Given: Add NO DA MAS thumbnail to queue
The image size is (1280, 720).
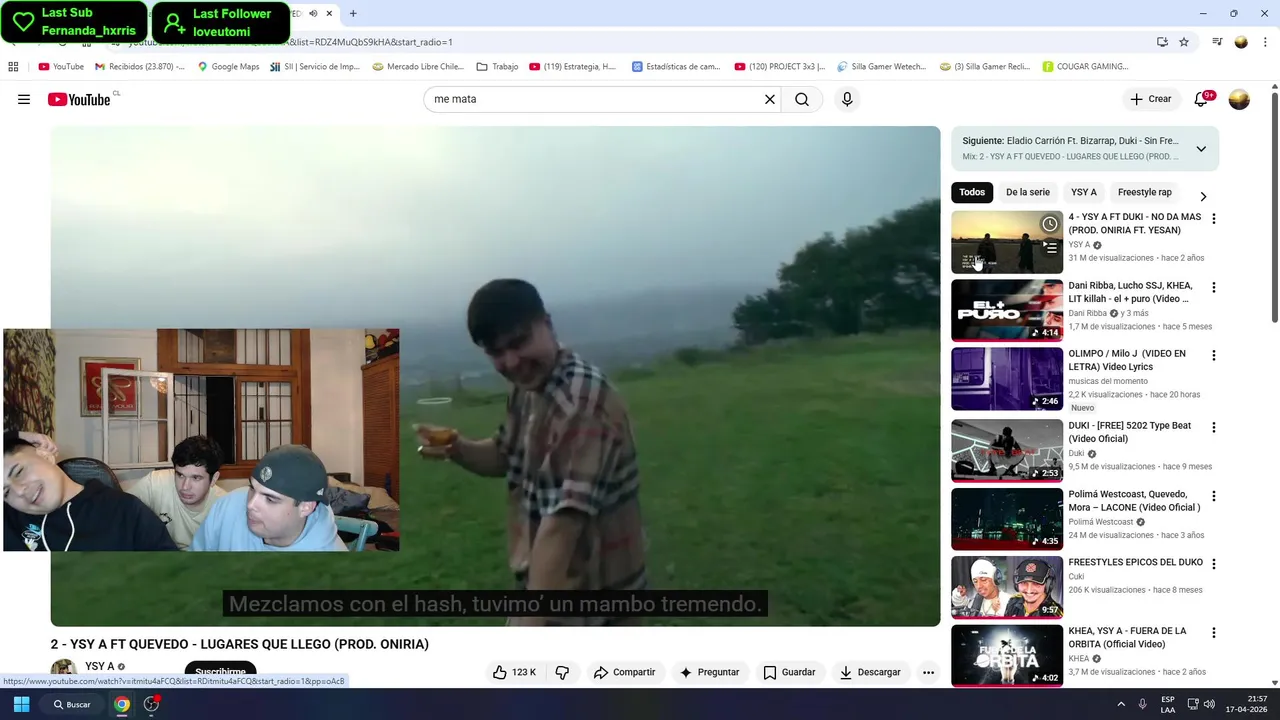Looking at the screenshot, I should pos(1049,248).
